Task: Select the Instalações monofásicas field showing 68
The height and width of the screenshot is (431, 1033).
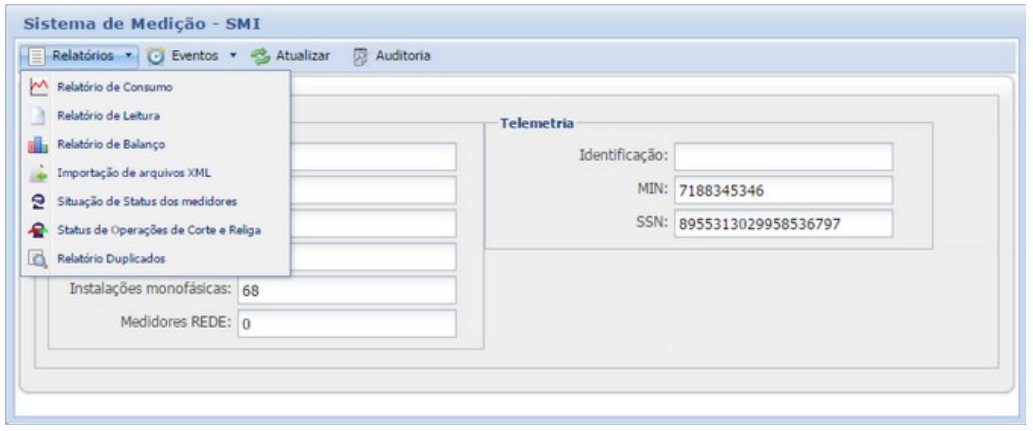Action: coord(346,291)
